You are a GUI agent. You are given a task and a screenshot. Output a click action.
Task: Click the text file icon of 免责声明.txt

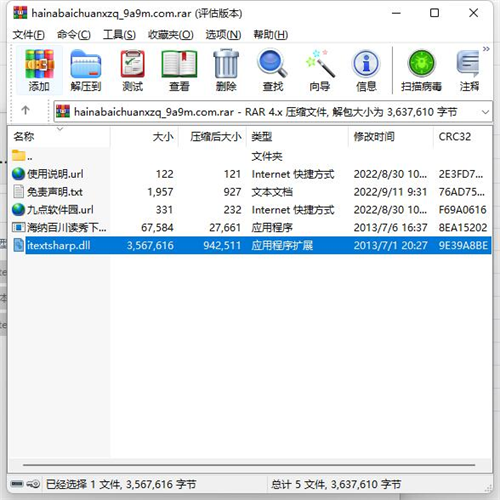click(18, 192)
